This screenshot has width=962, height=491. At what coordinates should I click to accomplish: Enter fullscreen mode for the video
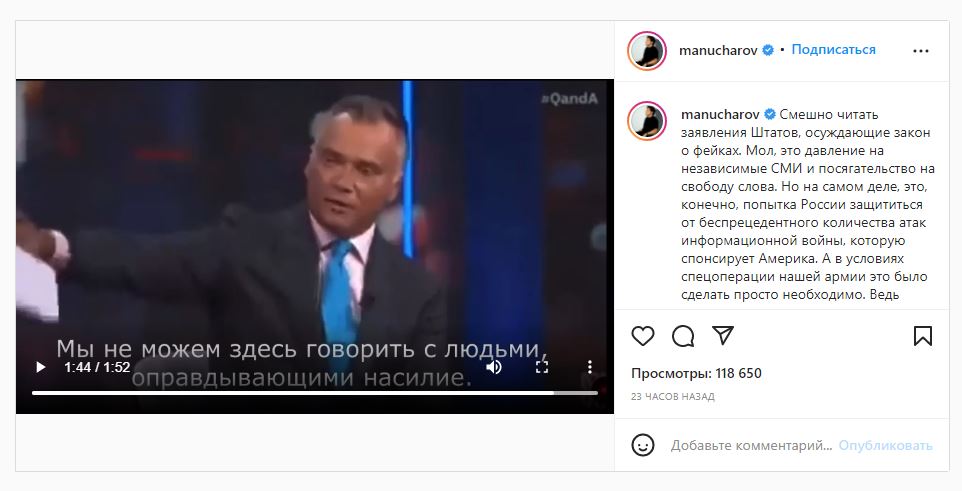542,367
